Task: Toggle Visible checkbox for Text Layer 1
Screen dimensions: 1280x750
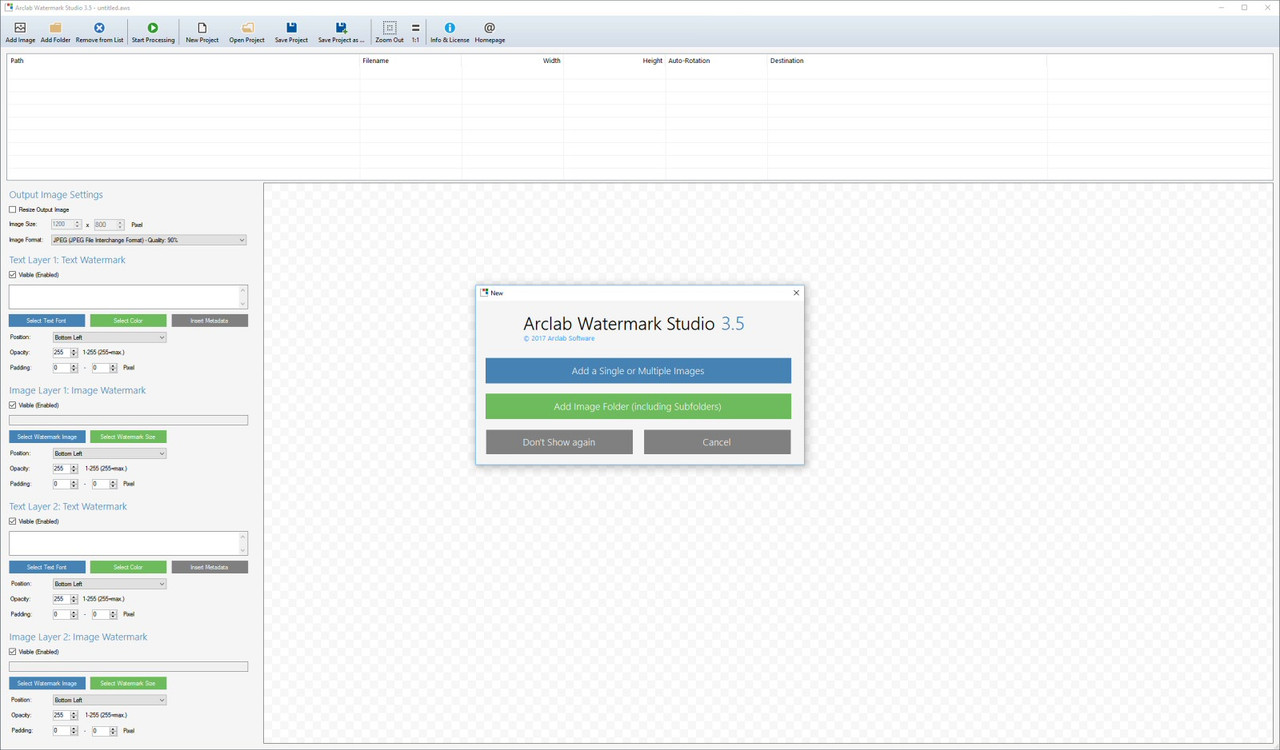Action: tap(13, 275)
